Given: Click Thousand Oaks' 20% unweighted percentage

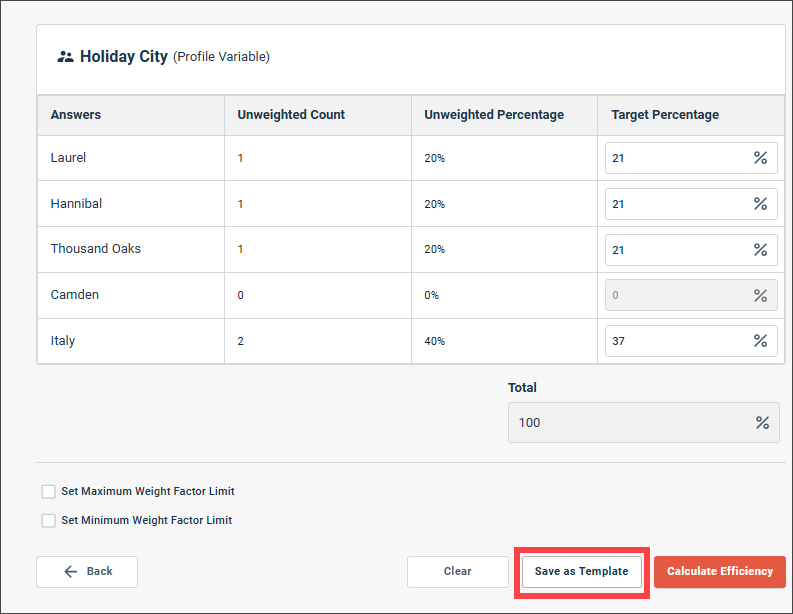Looking at the screenshot, I should pos(434,249).
